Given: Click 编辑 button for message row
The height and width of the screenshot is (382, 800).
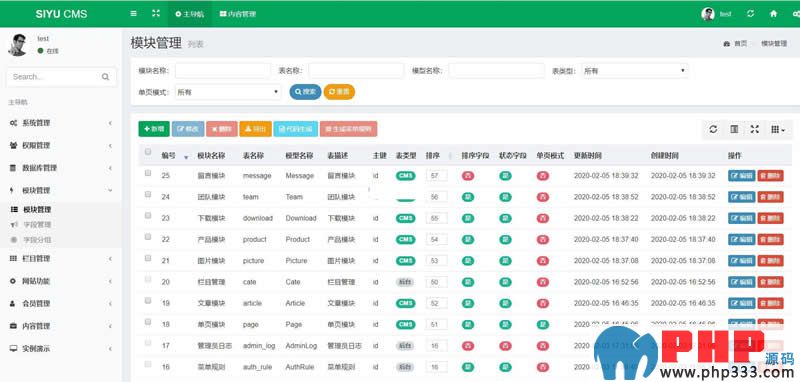Looking at the screenshot, I should 742,176.
